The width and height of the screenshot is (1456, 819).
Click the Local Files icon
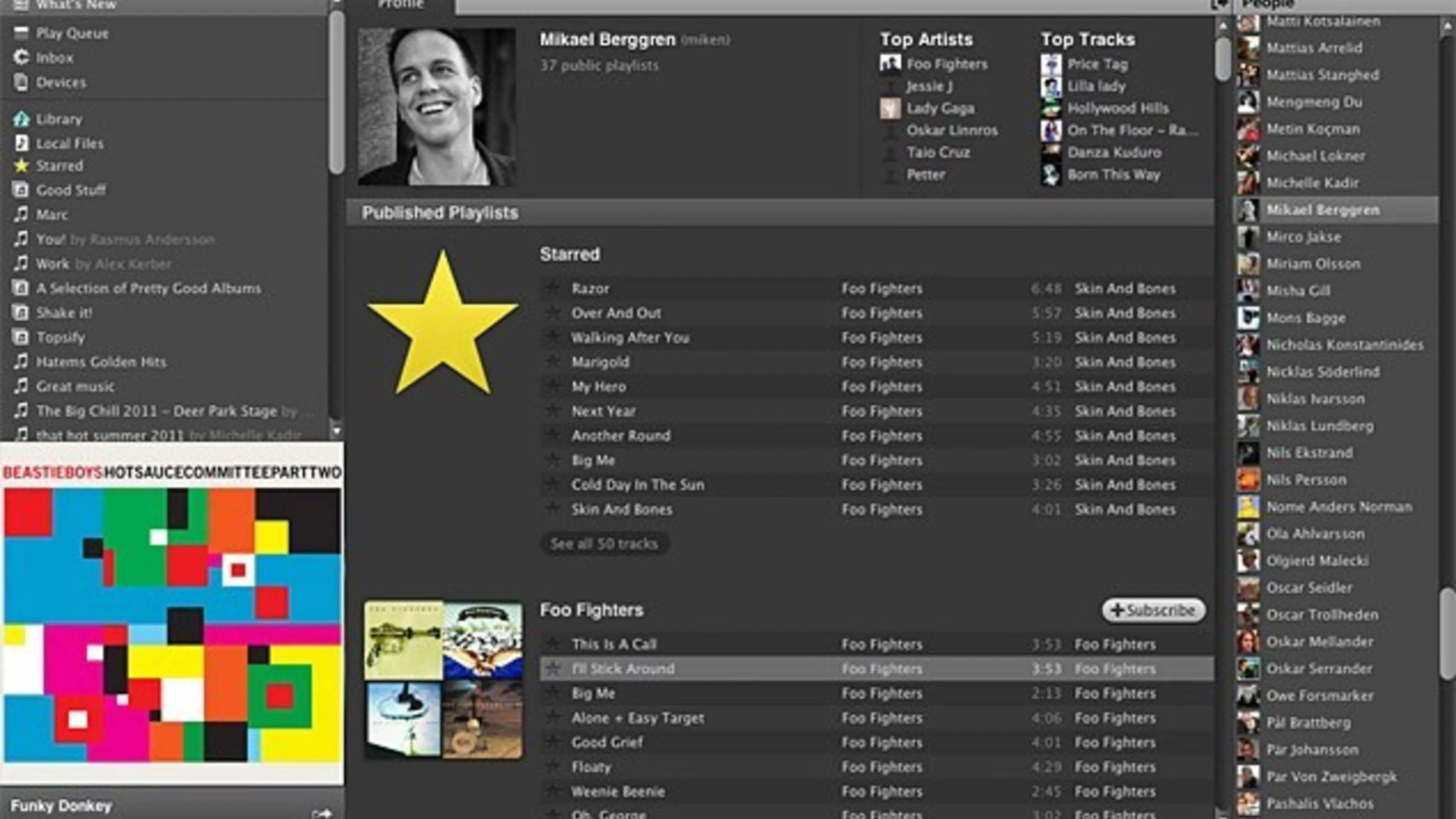coord(21,143)
